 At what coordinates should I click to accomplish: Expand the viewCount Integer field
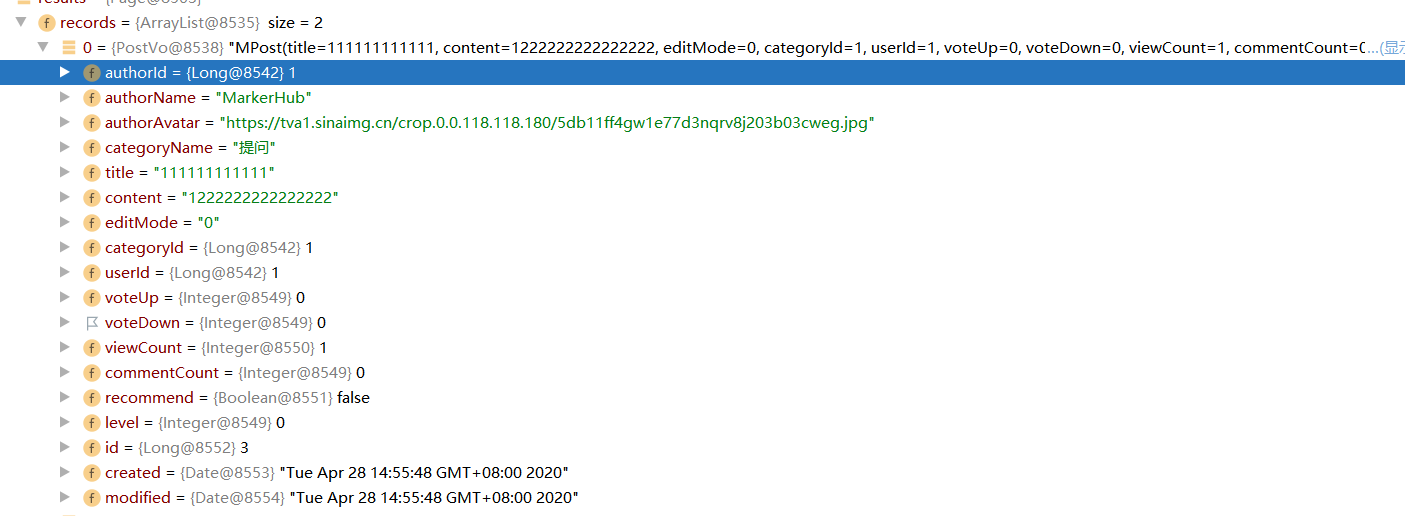65,347
